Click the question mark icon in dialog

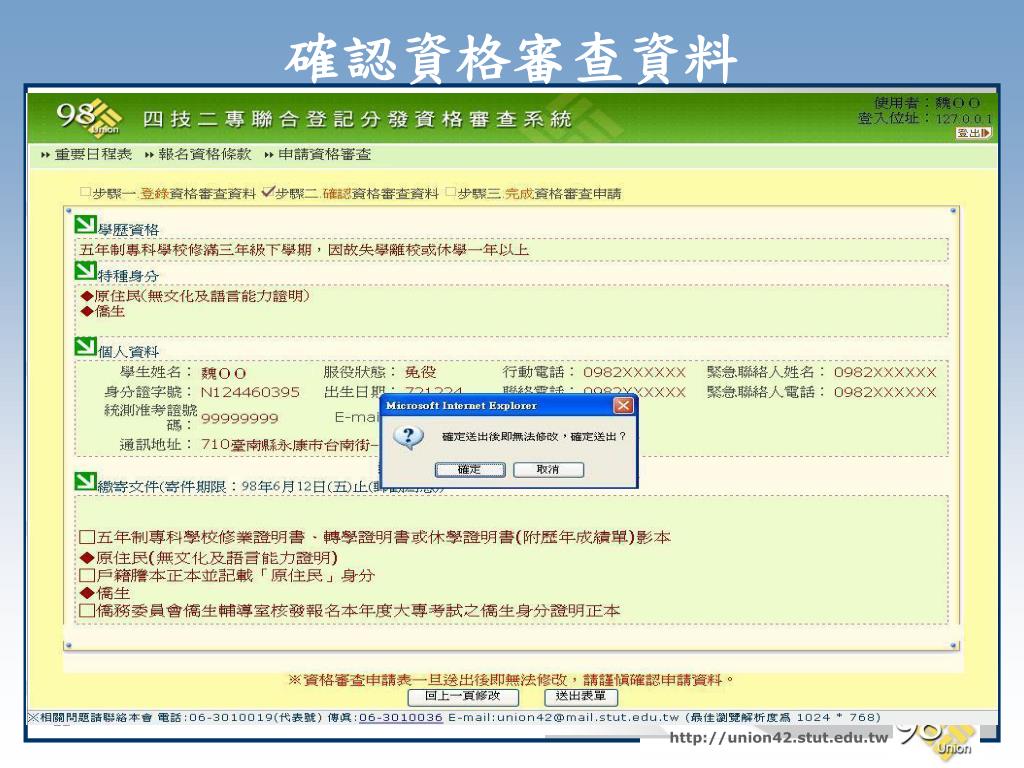point(409,436)
